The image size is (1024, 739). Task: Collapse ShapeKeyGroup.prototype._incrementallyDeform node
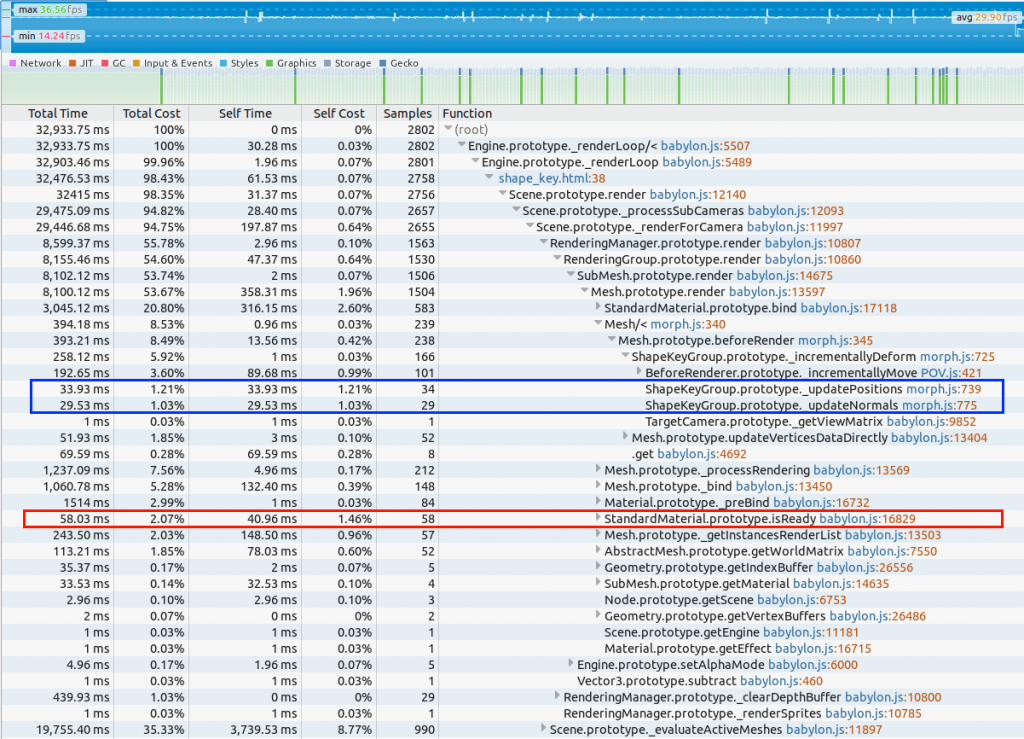click(x=625, y=356)
